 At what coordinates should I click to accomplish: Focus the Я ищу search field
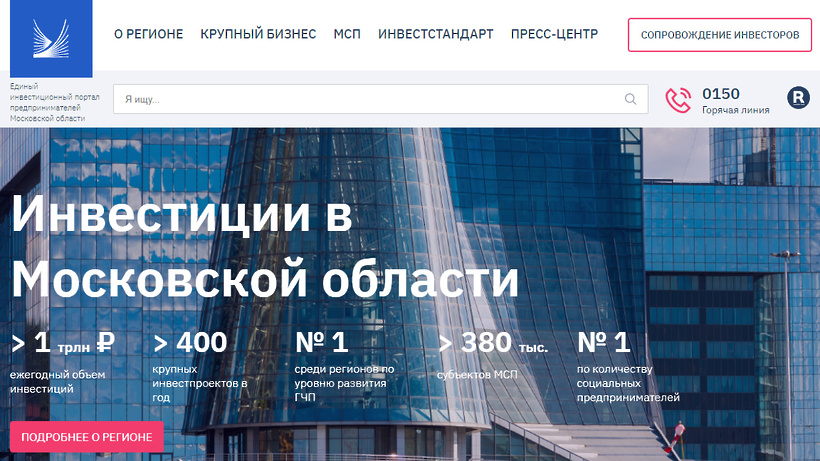pos(370,99)
